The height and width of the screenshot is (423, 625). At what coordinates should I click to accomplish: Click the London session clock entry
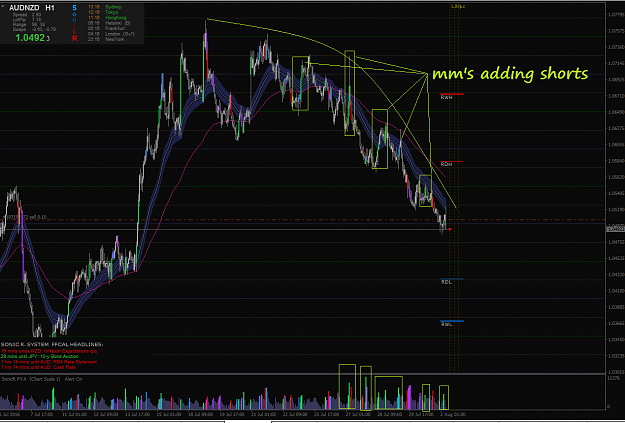[111, 34]
